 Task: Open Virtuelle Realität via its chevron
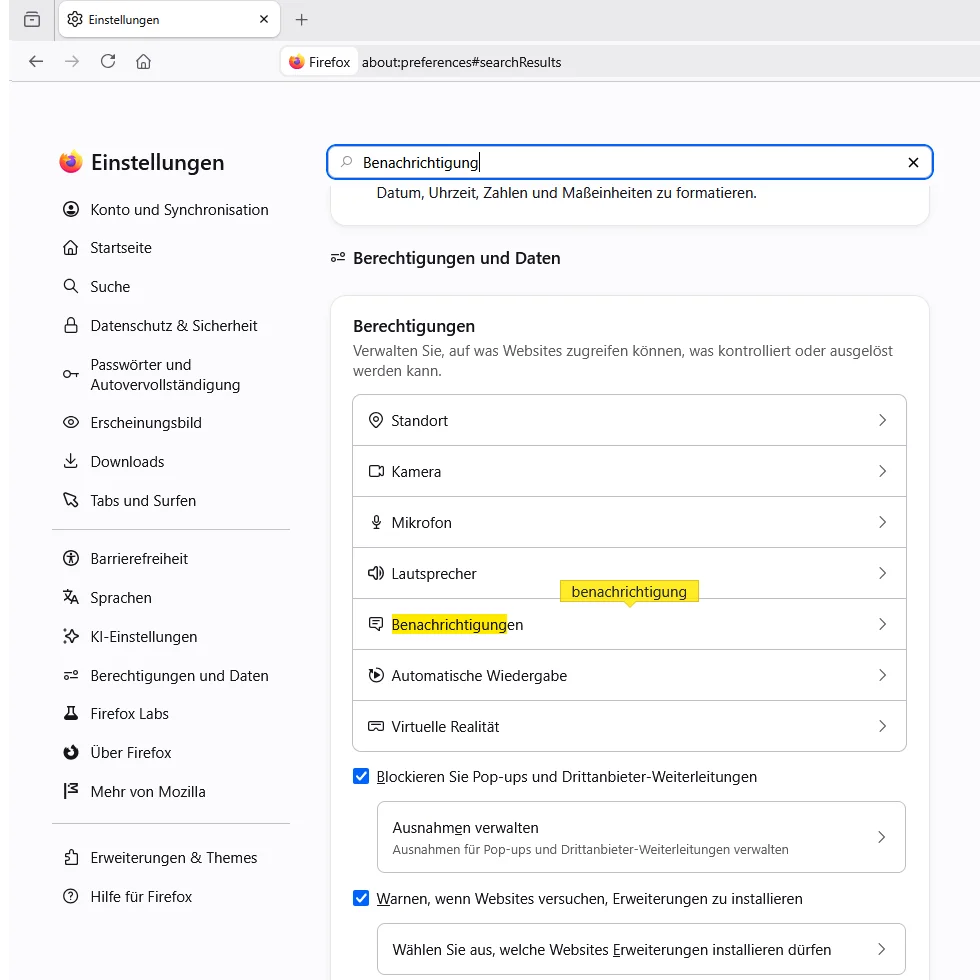pyautogui.click(x=882, y=726)
